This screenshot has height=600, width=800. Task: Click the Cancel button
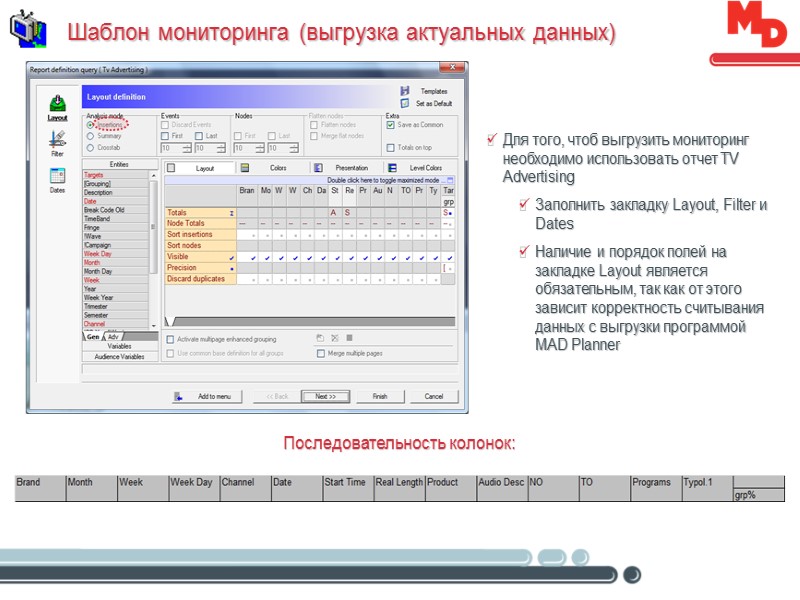434,396
